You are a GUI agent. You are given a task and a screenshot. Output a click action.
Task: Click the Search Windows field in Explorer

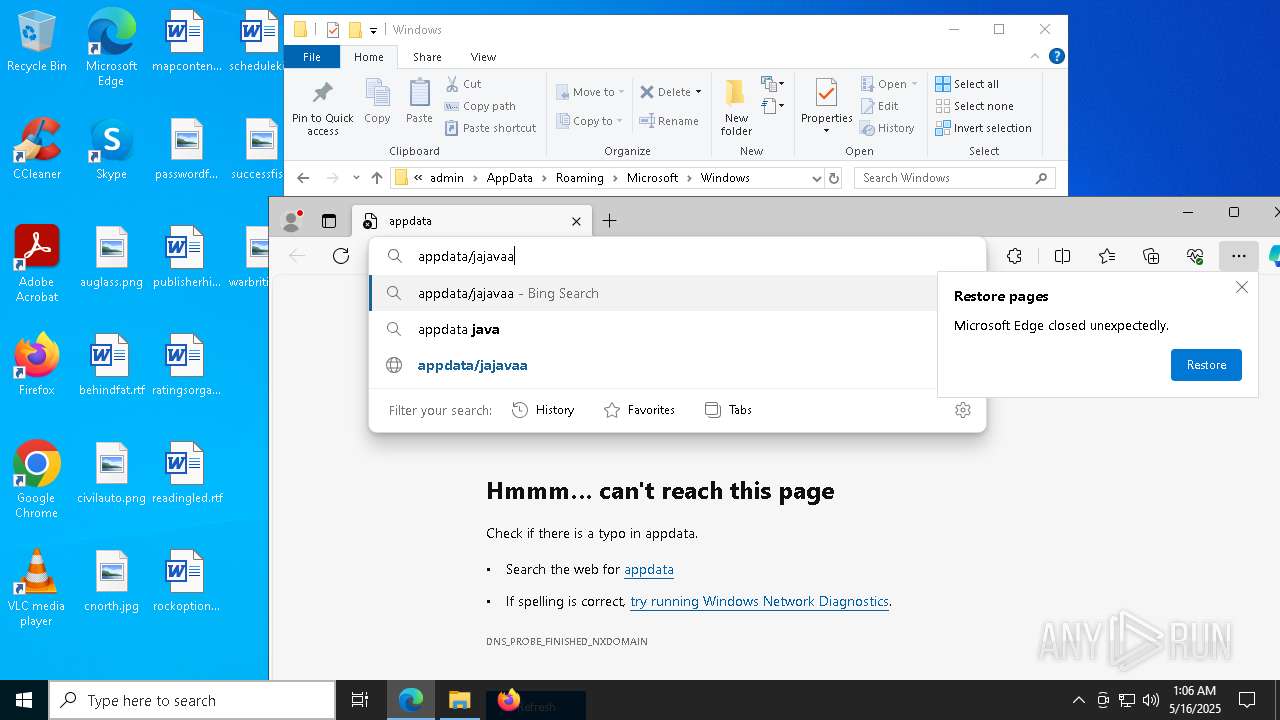coord(955,178)
